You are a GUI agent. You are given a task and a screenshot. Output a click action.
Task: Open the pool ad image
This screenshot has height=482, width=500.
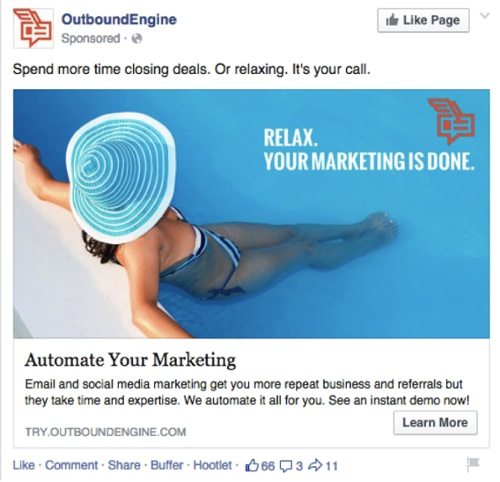[x=252, y=214]
